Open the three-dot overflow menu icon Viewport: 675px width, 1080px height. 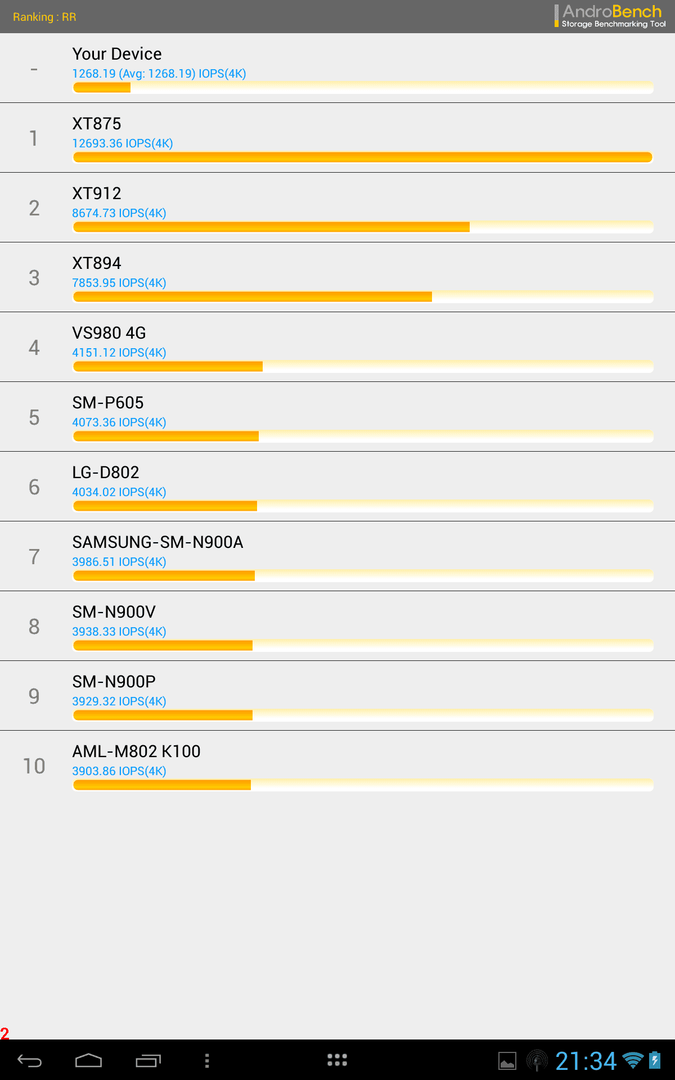pyautogui.click(x=207, y=1061)
